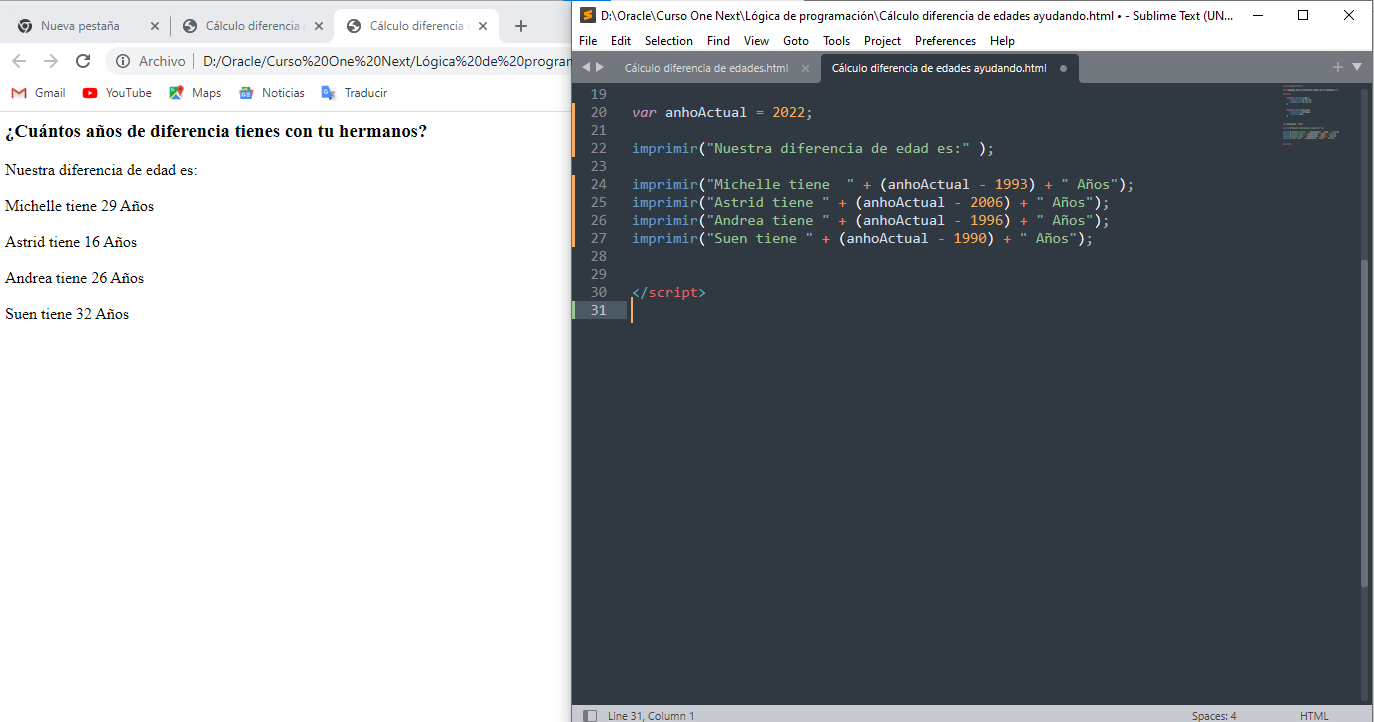Viewport: 1374px width, 722px height.
Task: Click Sublime's previous tab left arrow
Action: pos(586,67)
